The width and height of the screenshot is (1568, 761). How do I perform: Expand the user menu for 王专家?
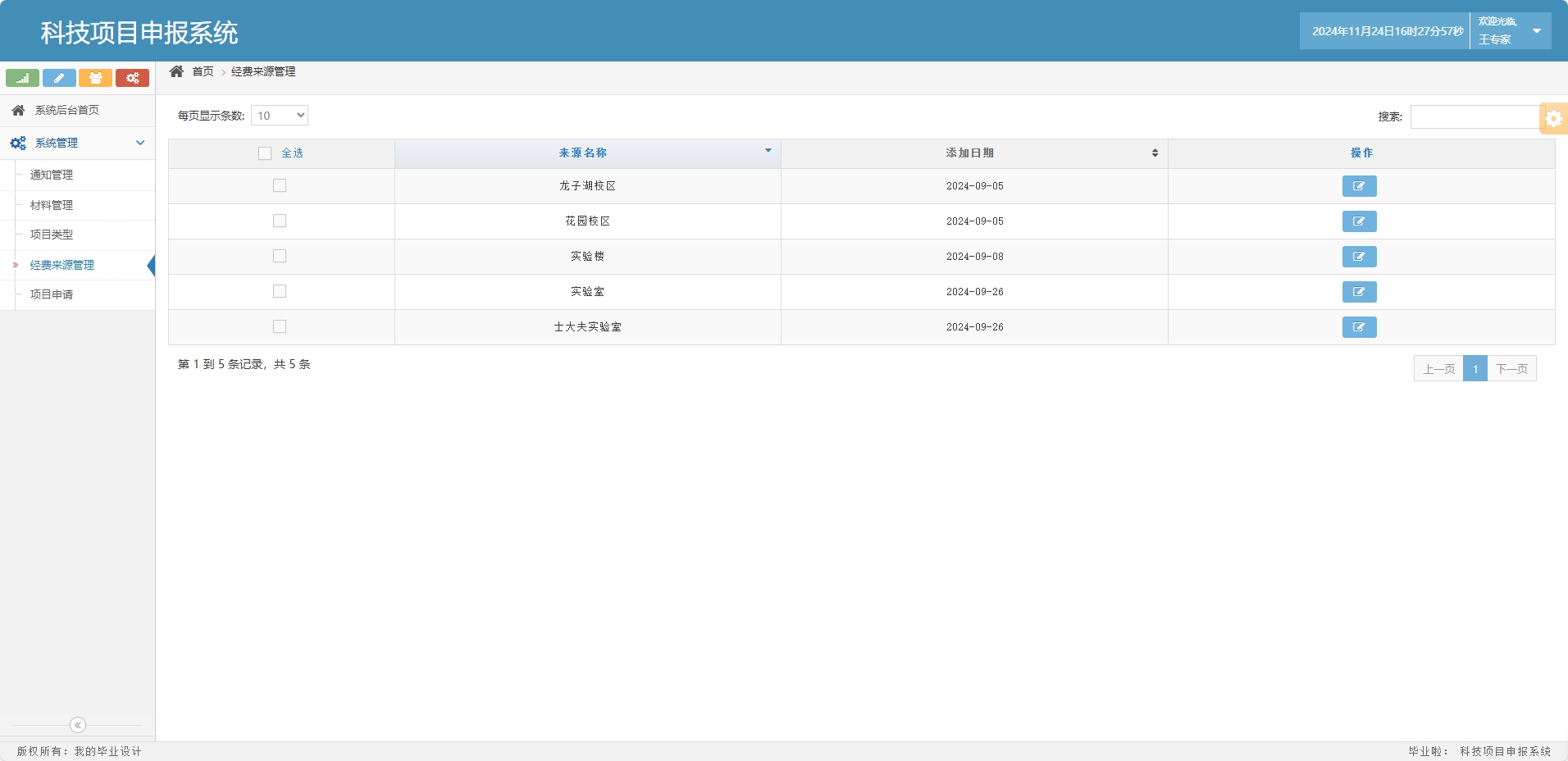[x=1536, y=31]
